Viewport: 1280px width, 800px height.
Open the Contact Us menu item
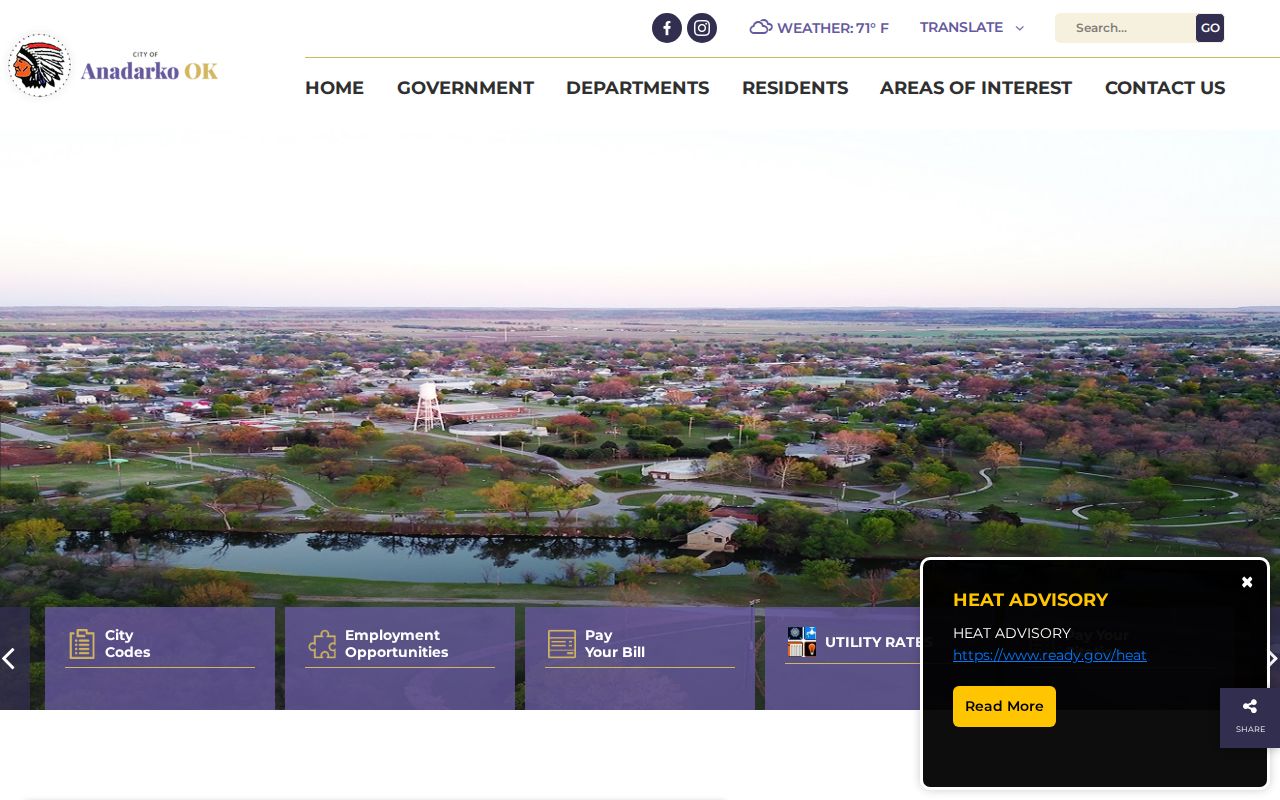point(1165,88)
